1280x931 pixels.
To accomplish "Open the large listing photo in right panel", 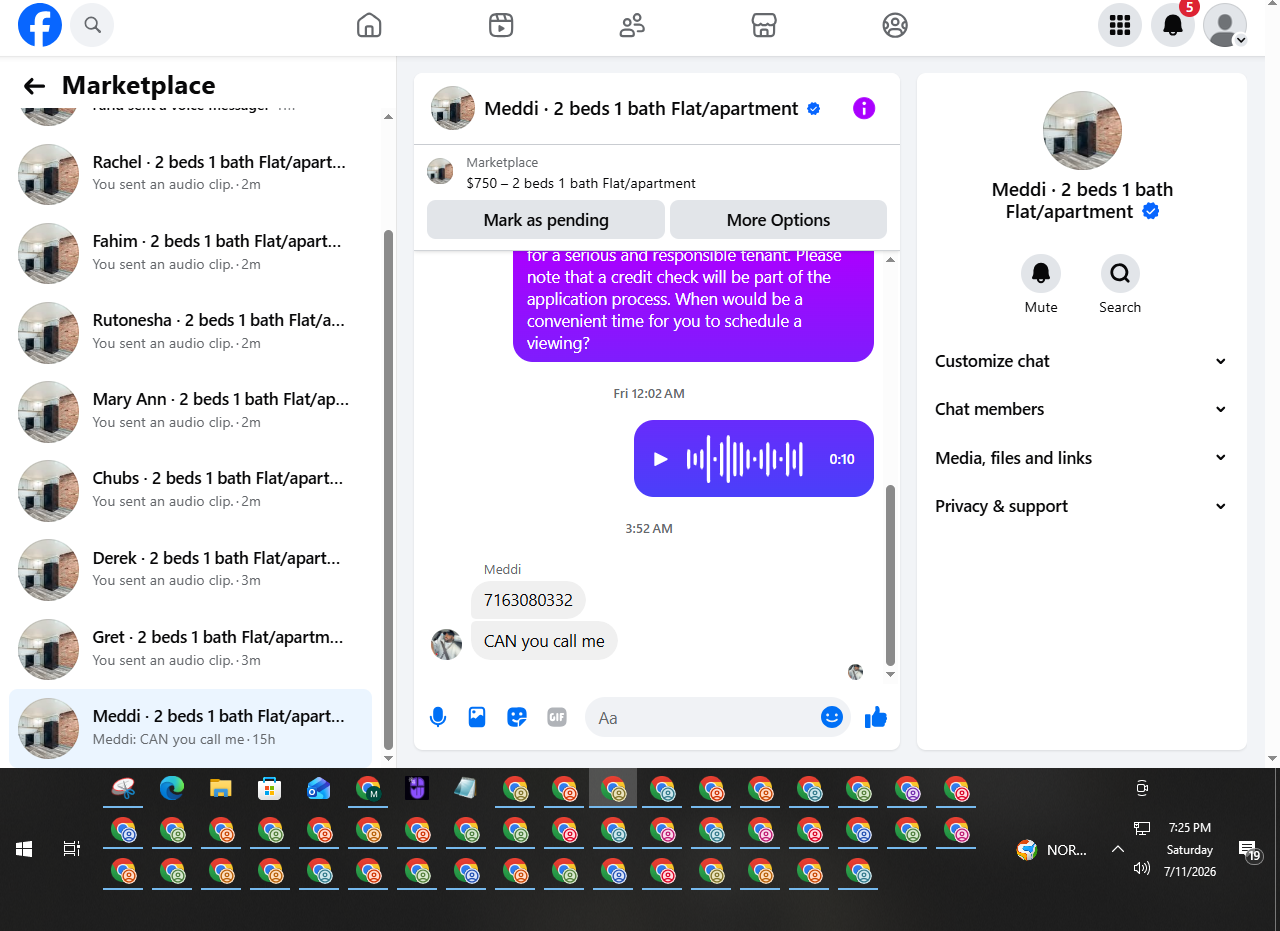I will (1082, 131).
